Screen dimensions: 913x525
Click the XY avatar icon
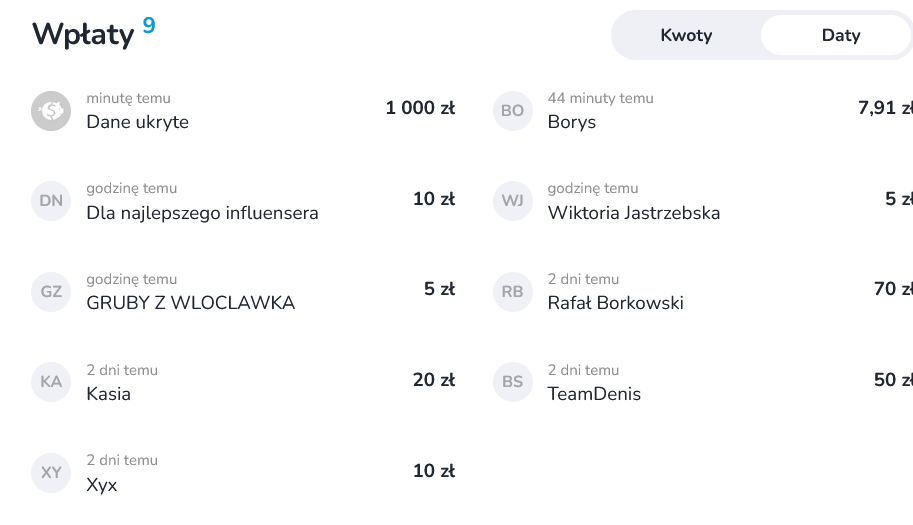51,473
